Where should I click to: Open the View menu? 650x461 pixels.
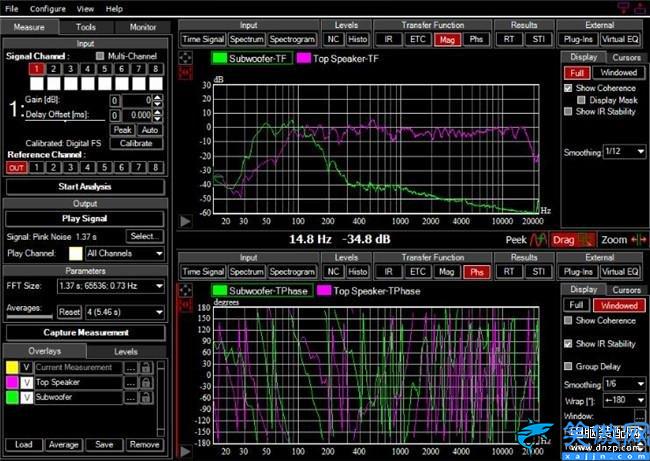pos(85,9)
